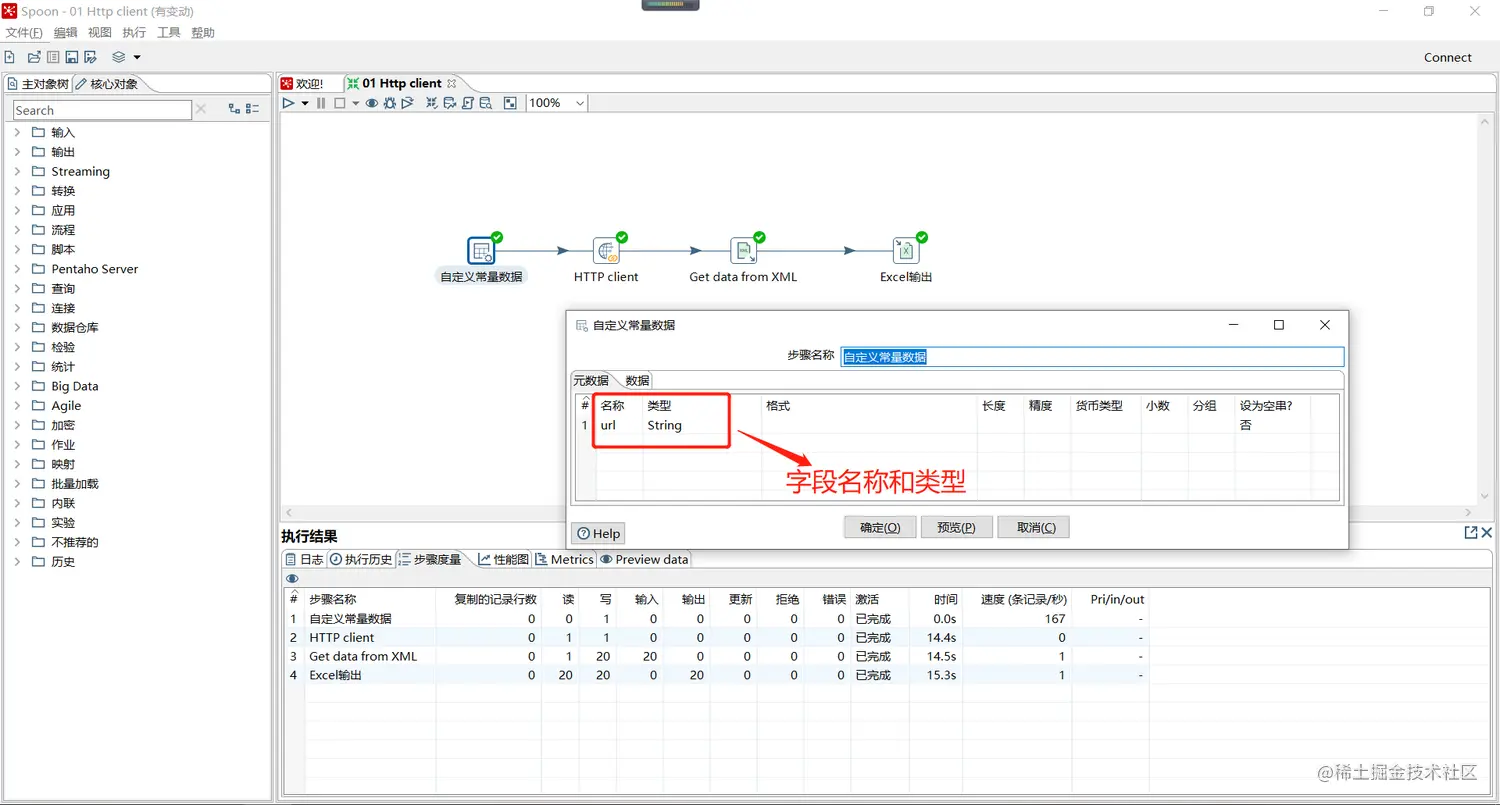Click the 预览(P) button
1500x805 pixels.
(x=956, y=527)
